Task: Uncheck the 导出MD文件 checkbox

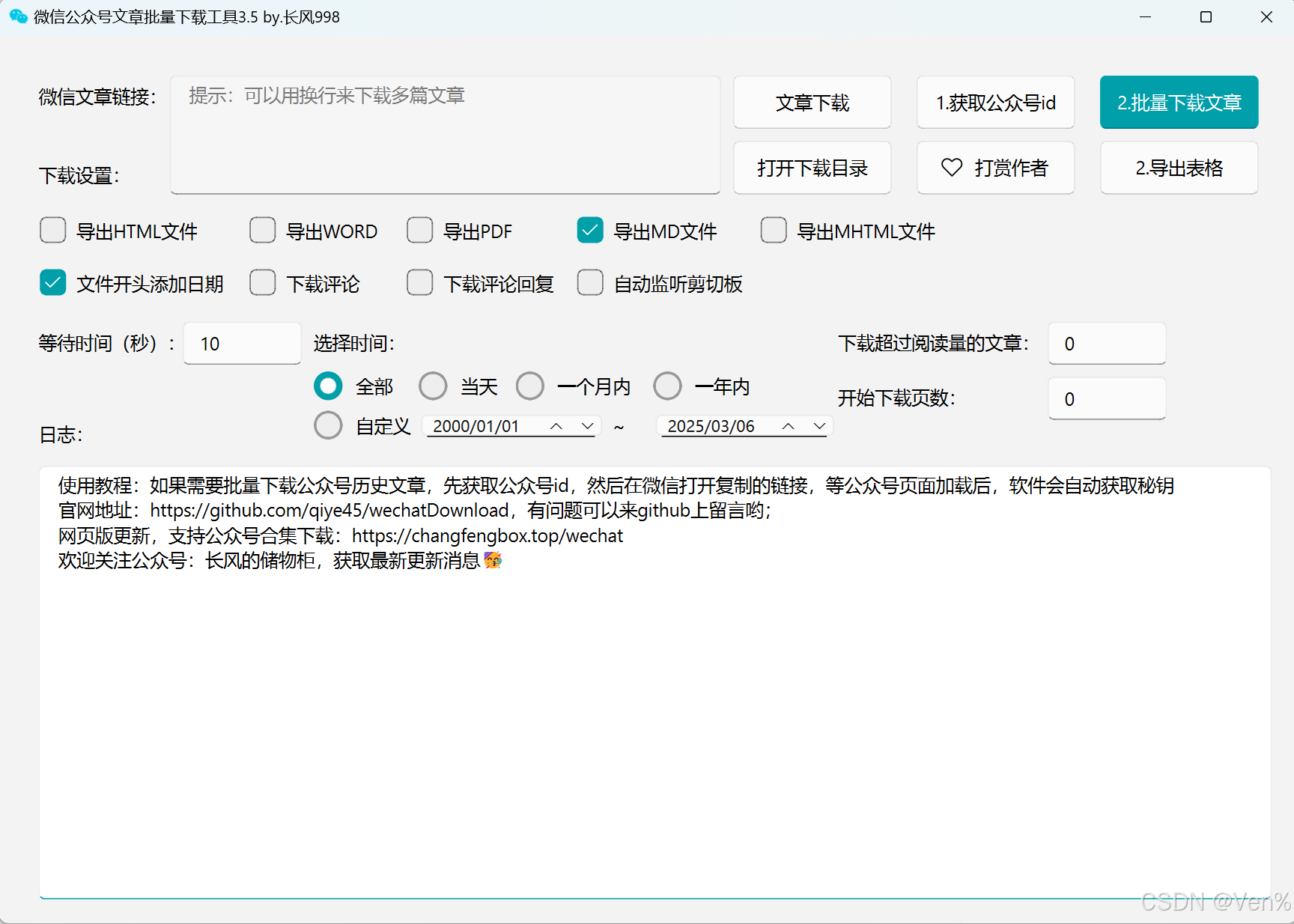Action: point(590,231)
